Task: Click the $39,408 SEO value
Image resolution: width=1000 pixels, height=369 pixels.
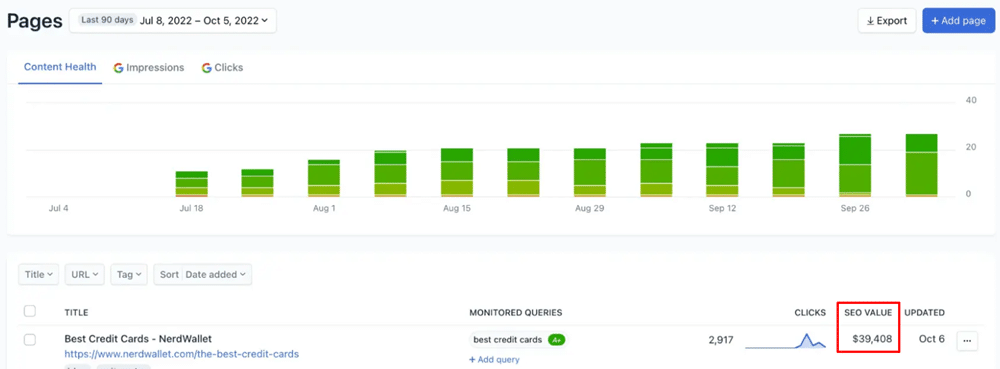Action: coord(872,339)
